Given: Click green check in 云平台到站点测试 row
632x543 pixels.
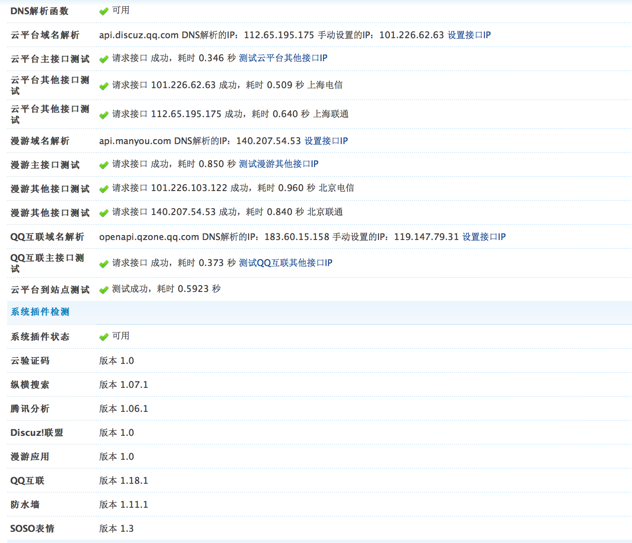Looking at the screenshot, I should (104, 290).
